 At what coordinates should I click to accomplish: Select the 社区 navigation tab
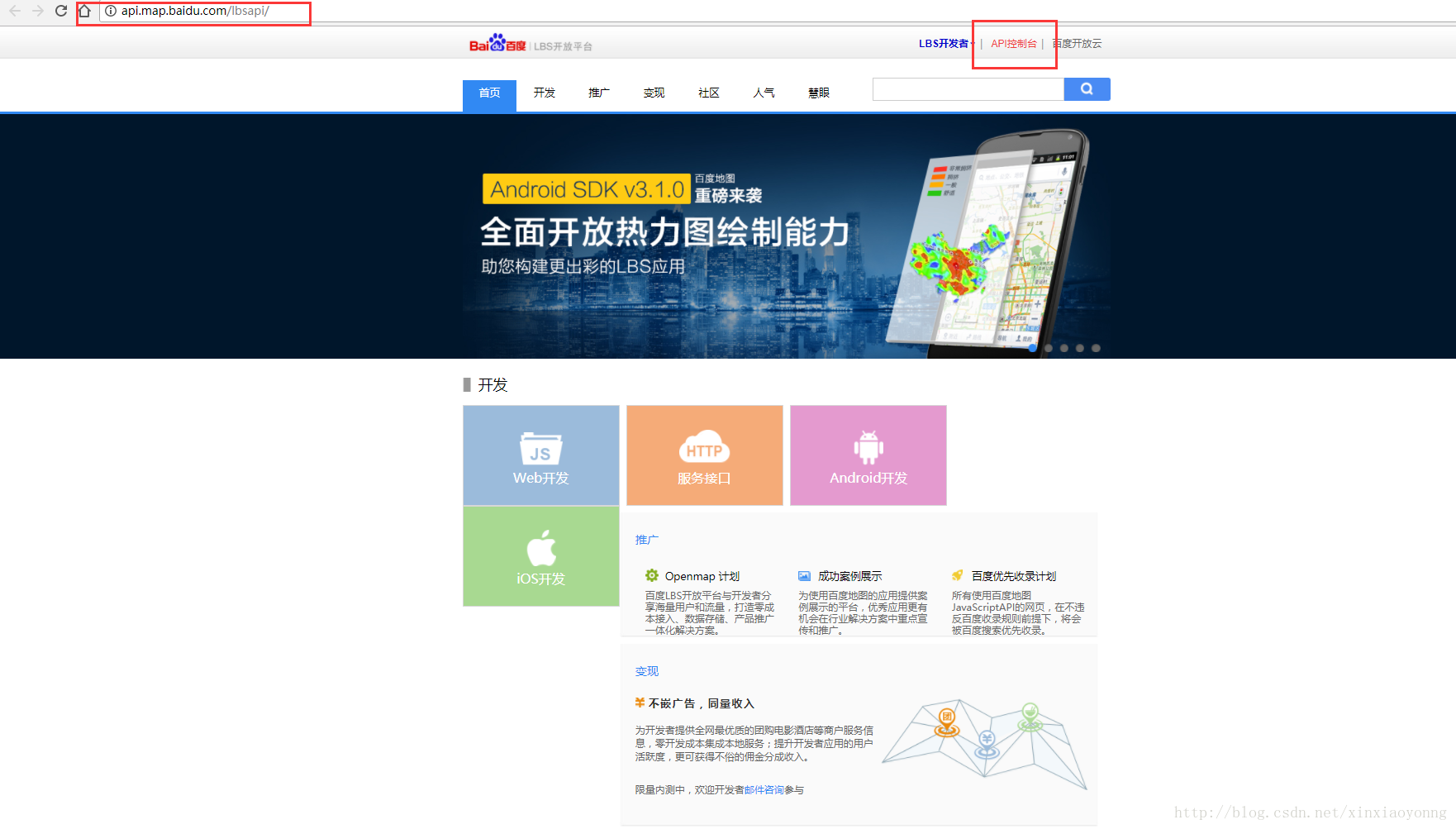pos(709,93)
